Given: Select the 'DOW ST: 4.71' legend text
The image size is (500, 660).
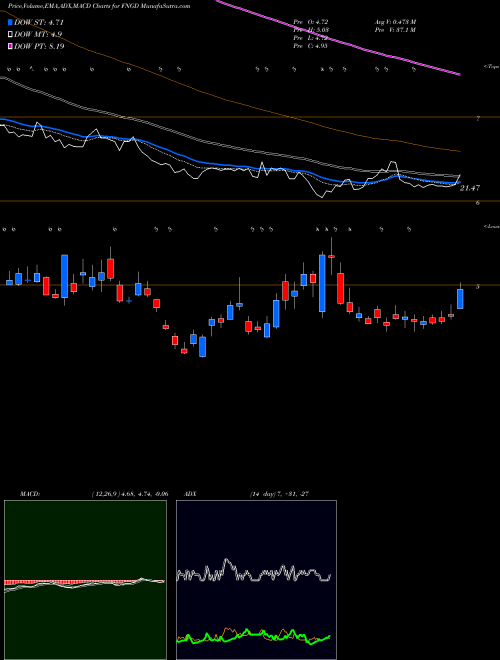Looking at the screenshot, I should pos(39,22).
